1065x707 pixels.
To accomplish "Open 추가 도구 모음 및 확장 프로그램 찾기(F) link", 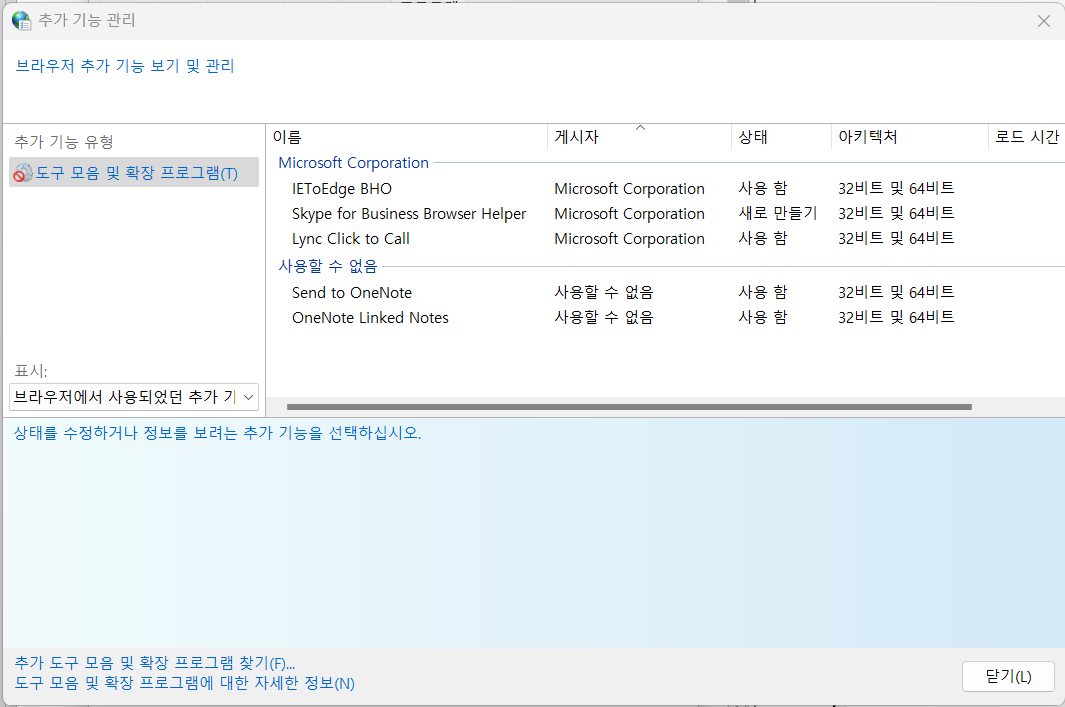I will [155, 663].
